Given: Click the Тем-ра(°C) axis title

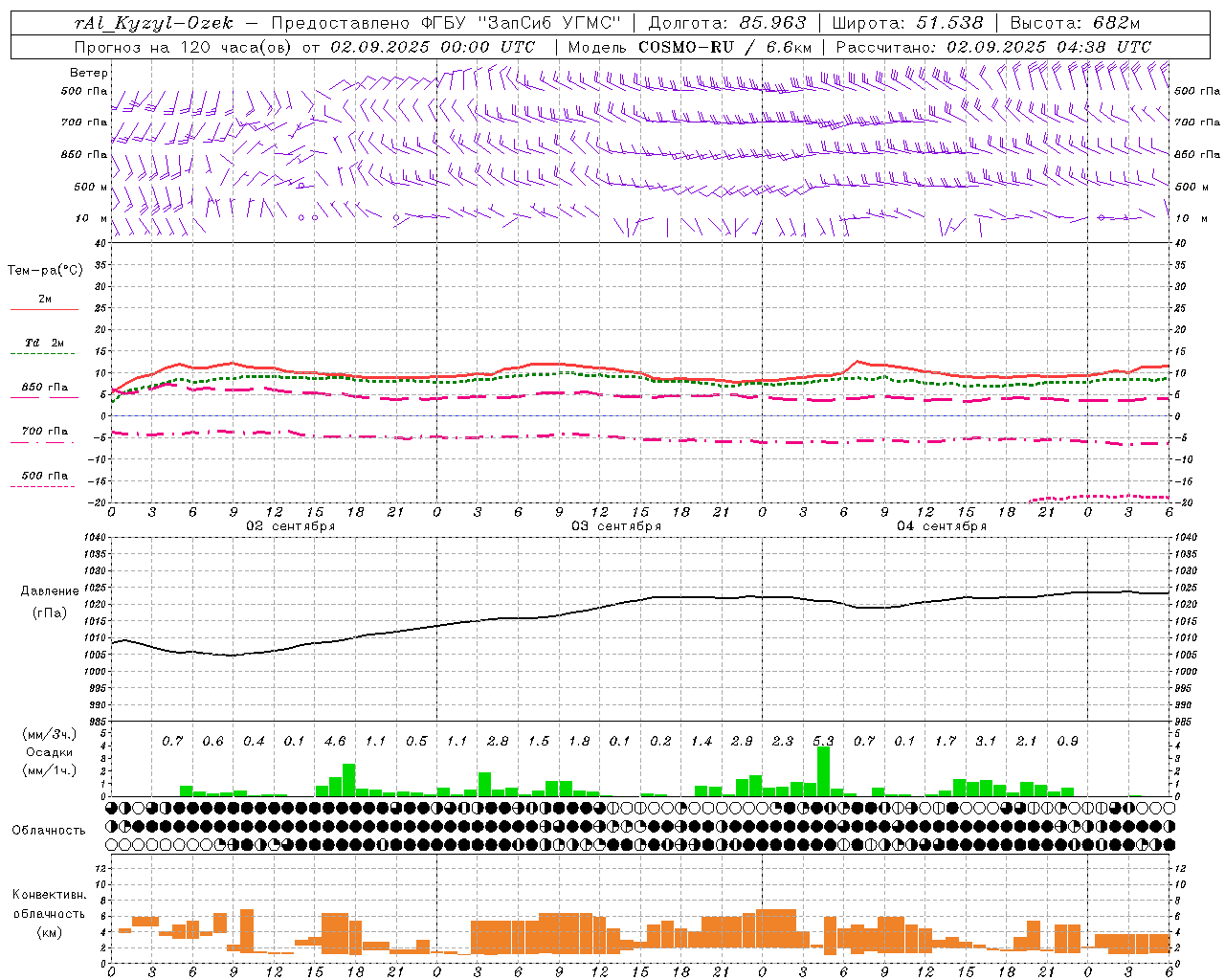Looking at the screenshot, I should click(x=45, y=271).
